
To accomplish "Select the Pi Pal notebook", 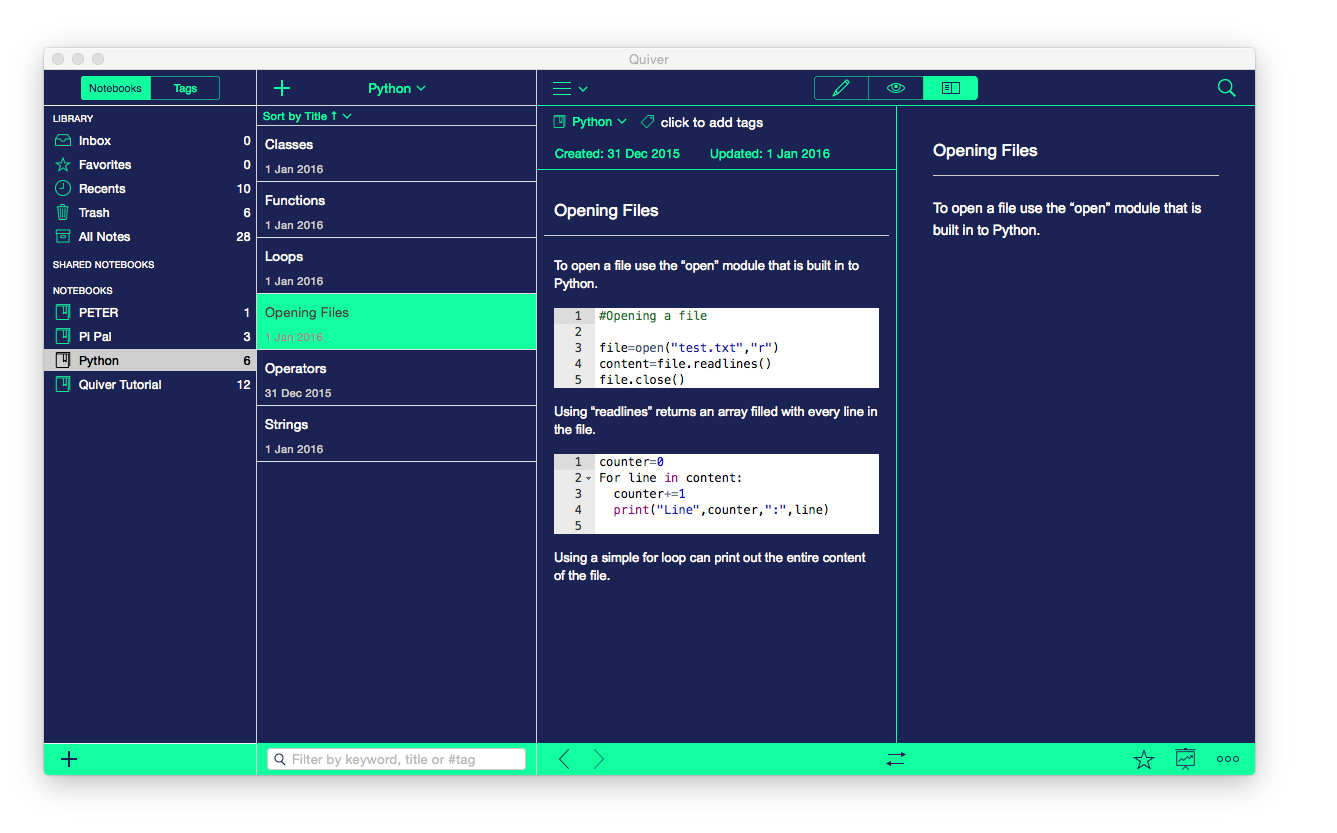I will [x=150, y=337].
